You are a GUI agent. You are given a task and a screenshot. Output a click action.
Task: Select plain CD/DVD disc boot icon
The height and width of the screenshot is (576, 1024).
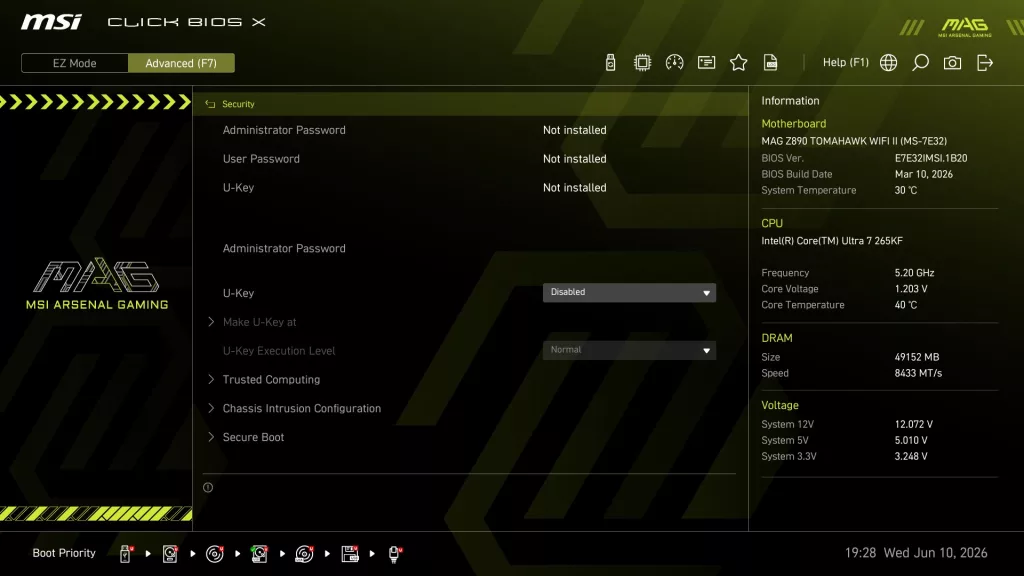215,554
